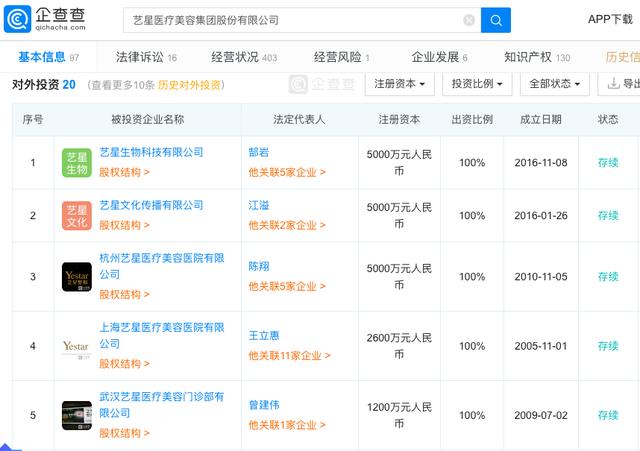Expand the 注册资本 filter dropdown
Image resolution: width=640 pixels, height=451 pixels.
[400, 84]
